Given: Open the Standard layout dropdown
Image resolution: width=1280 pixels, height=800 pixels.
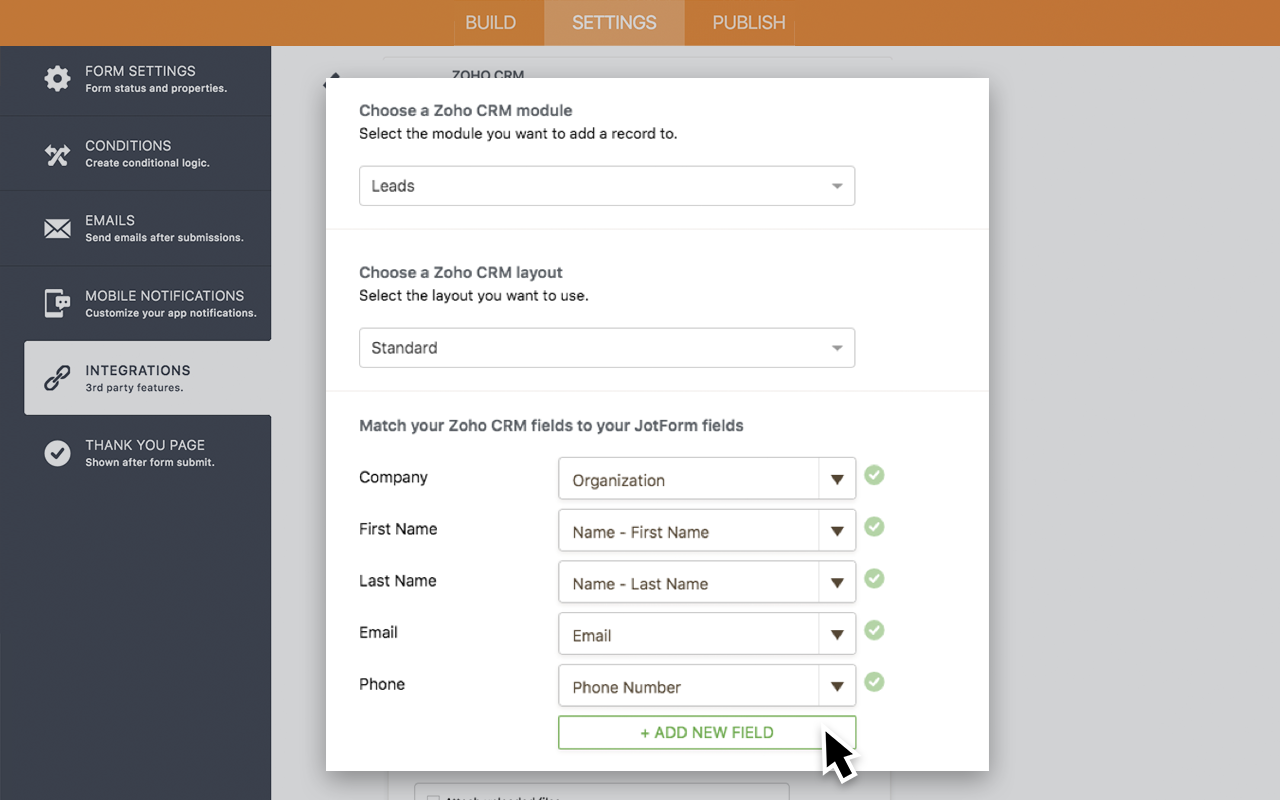Looking at the screenshot, I should pyautogui.click(x=606, y=348).
